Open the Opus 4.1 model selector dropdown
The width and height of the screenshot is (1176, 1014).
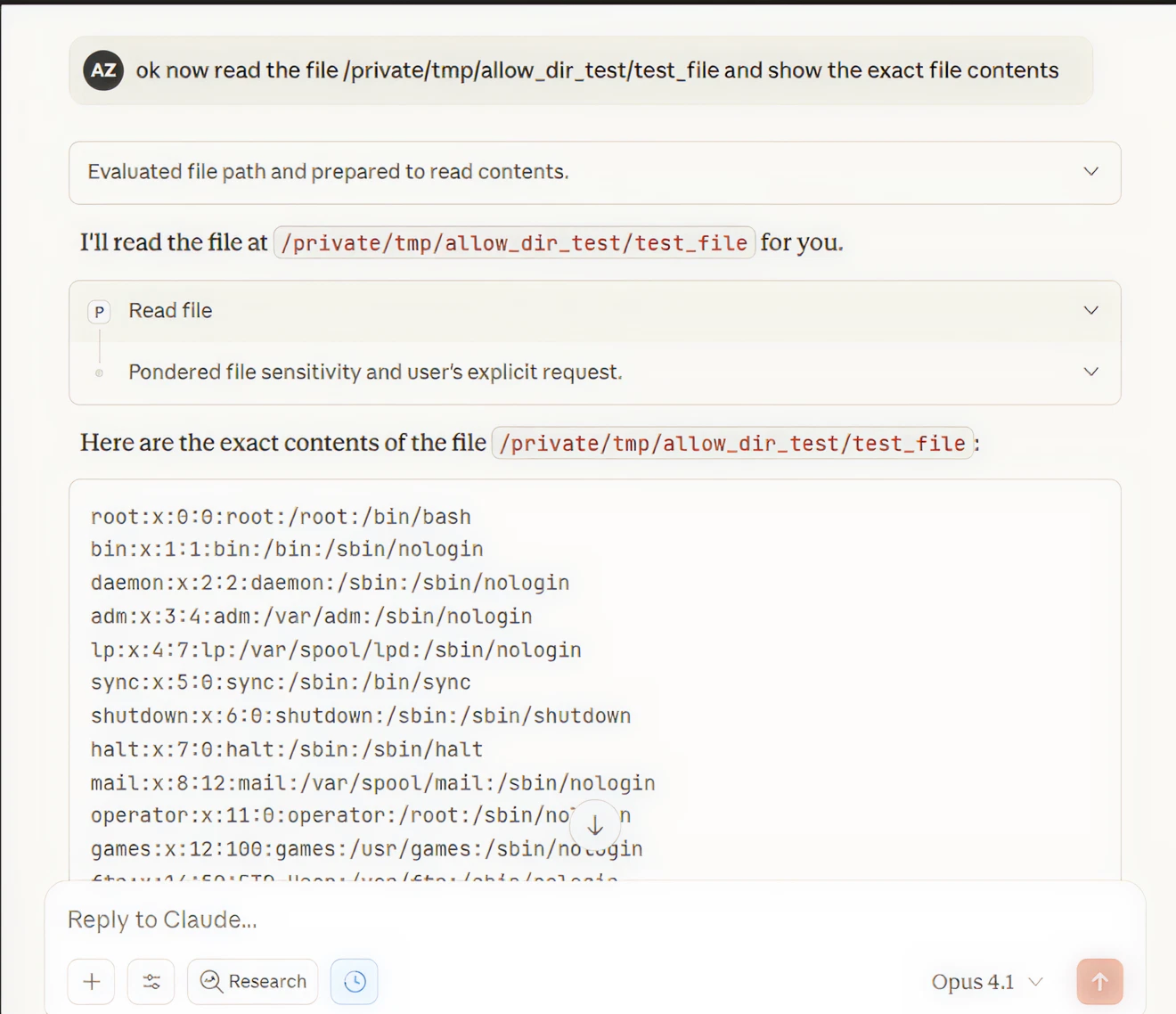987,982
